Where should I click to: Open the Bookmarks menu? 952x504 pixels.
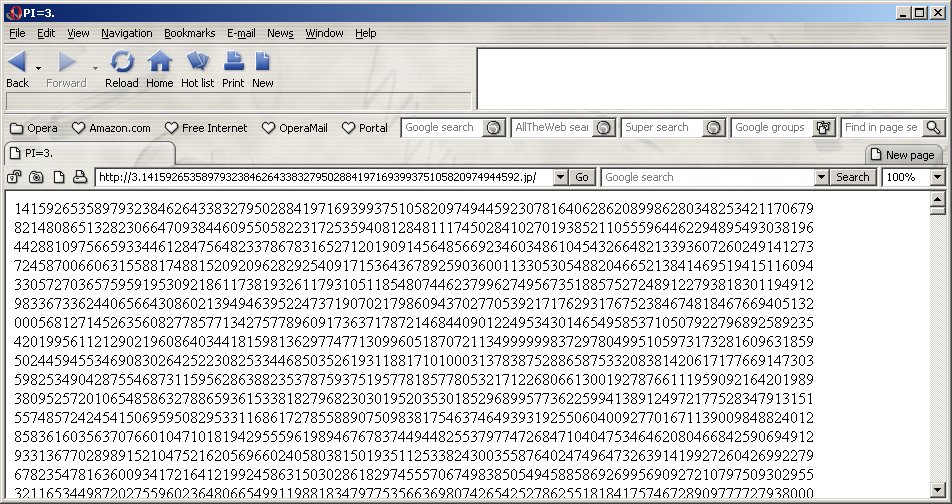189,33
